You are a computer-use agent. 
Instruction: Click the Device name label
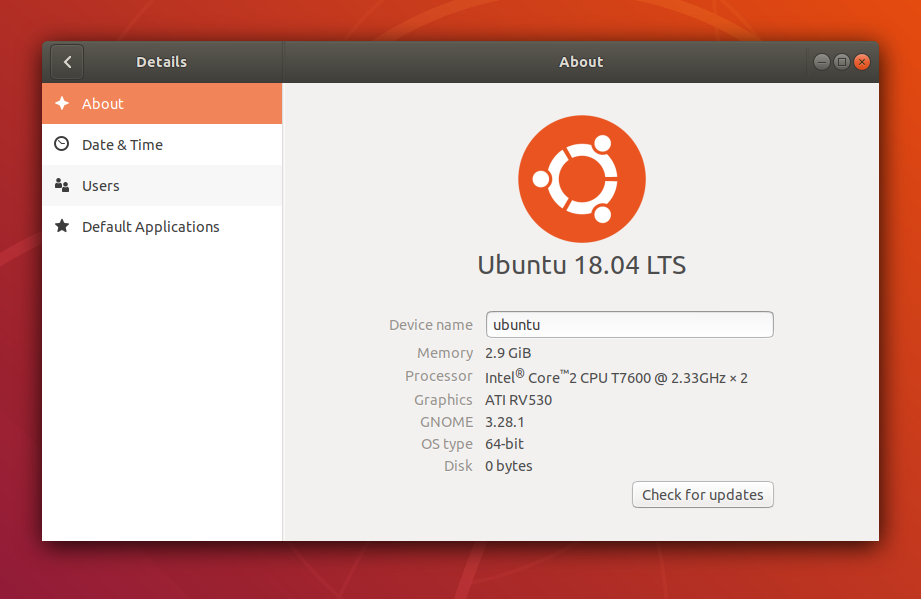click(x=431, y=325)
